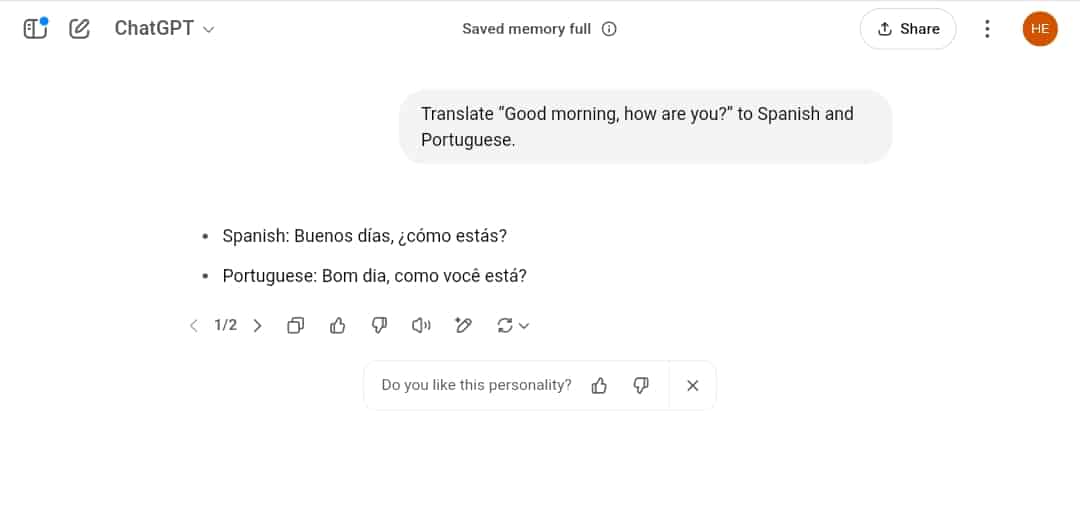
Task: Thumbs up the translation response
Action: tap(338, 326)
